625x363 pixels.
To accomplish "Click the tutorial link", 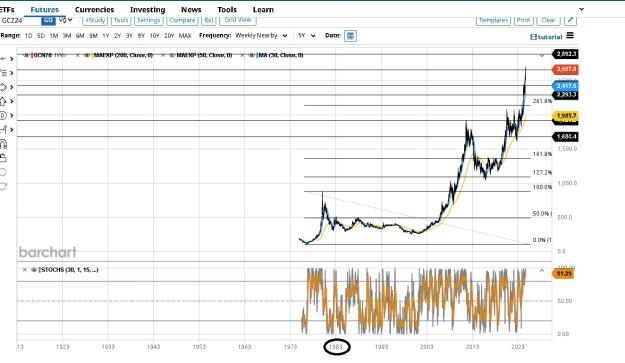I will tap(546, 37).
